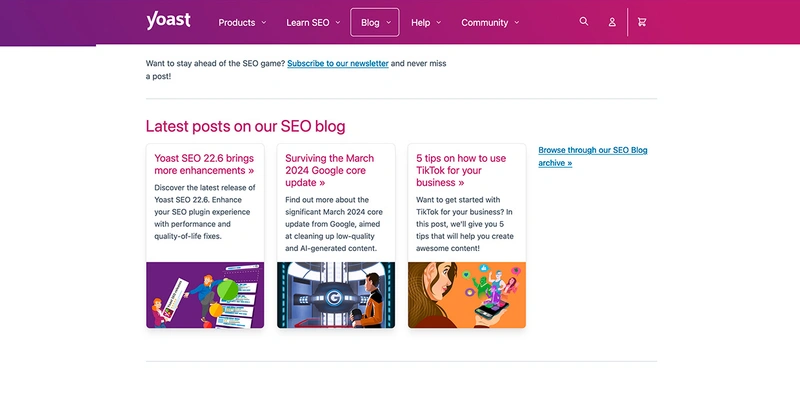Image resolution: width=800 pixels, height=407 pixels.
Task: Open the shopping cart icon
Action: [642, 22]
